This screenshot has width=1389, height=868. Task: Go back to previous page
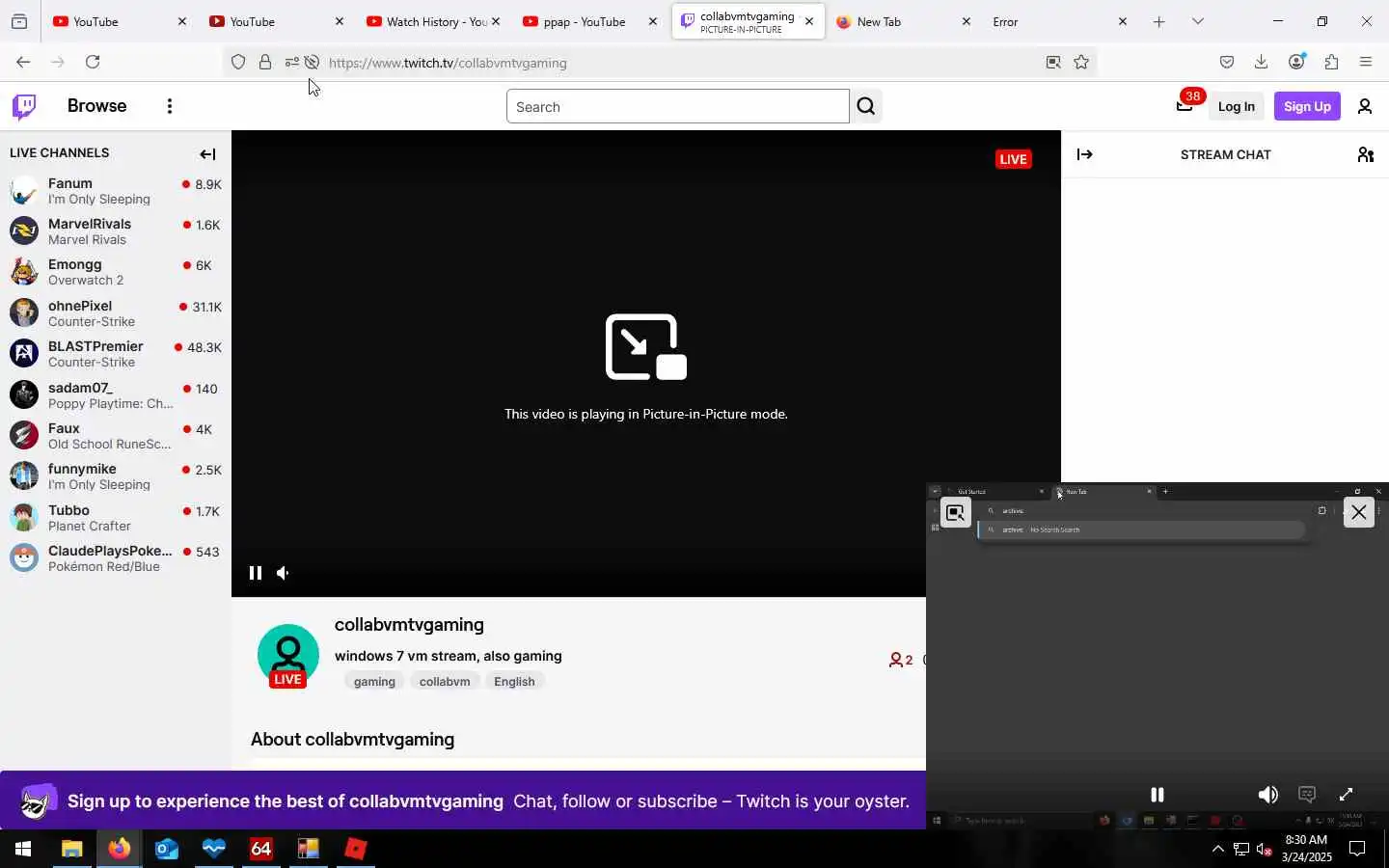tap(23, 62)
